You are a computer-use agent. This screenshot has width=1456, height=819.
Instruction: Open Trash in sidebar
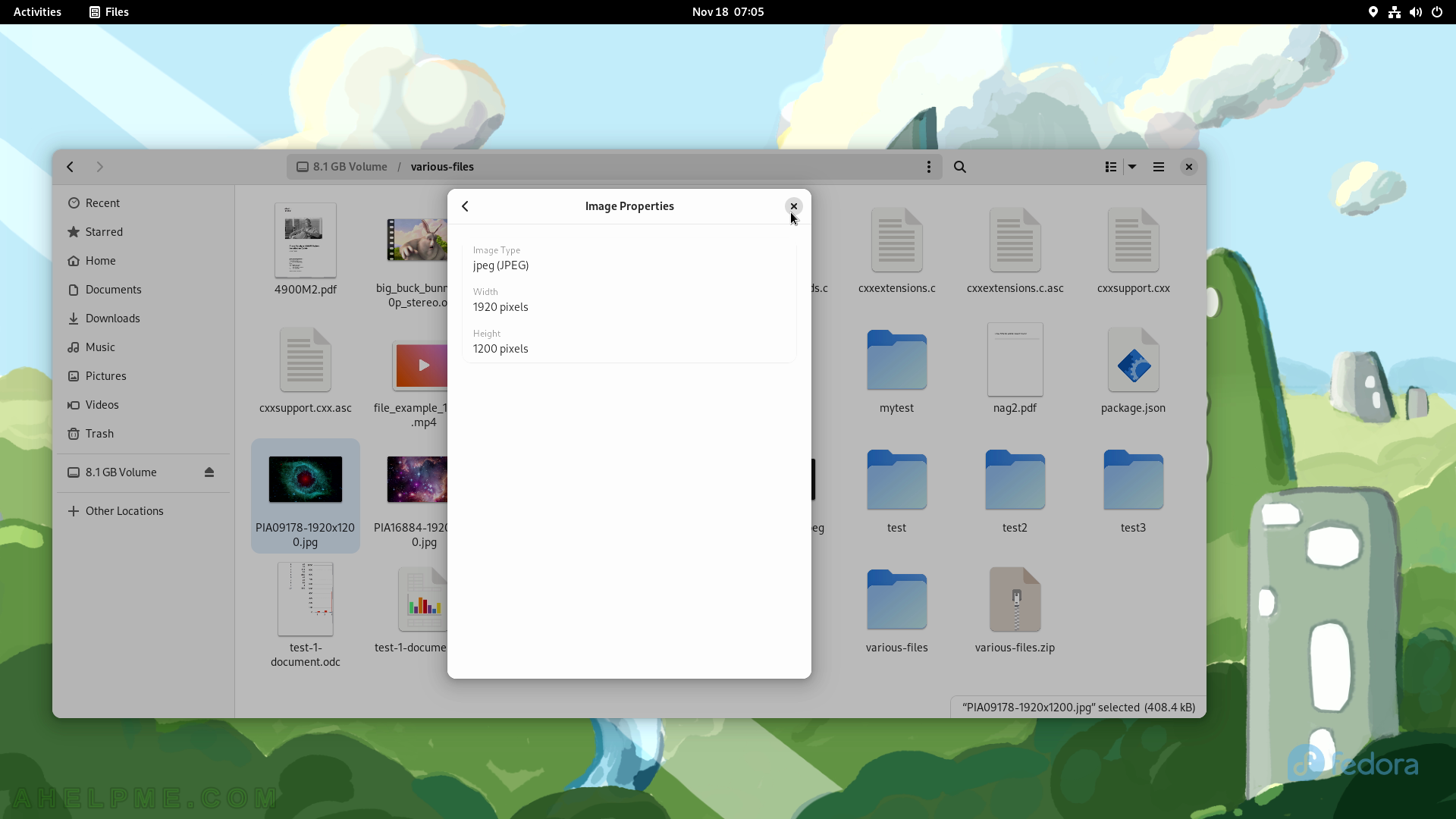[x=143, y=434]
